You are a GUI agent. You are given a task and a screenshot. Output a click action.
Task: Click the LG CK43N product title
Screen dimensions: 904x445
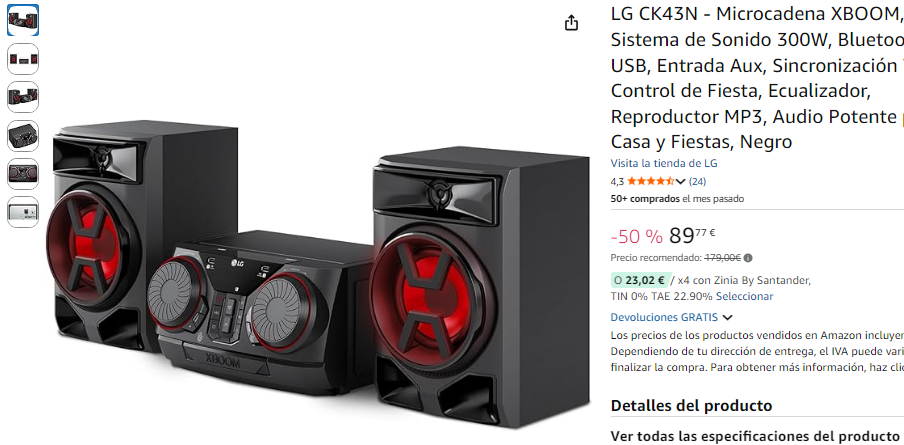click(757, 78)
